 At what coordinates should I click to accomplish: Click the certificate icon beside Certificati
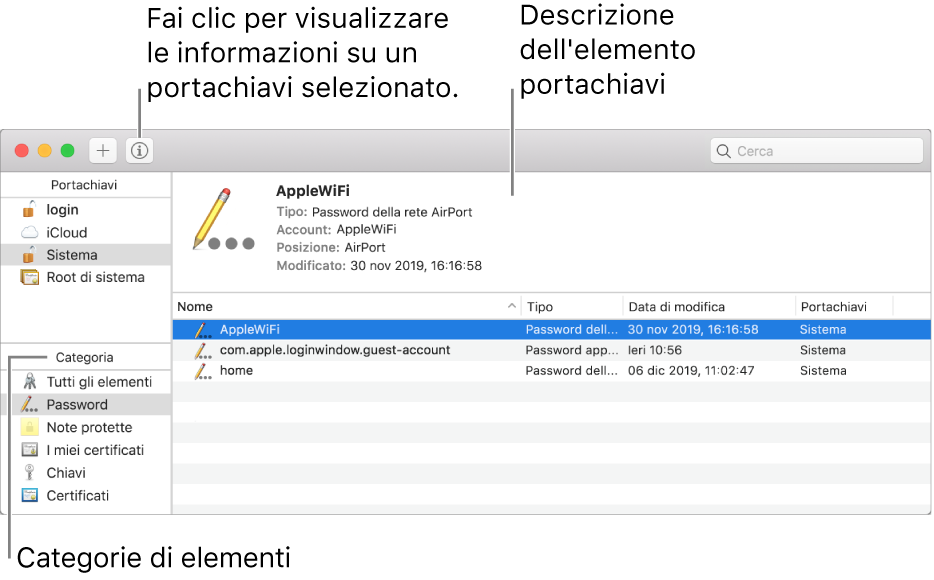click(x=29, y=495)
